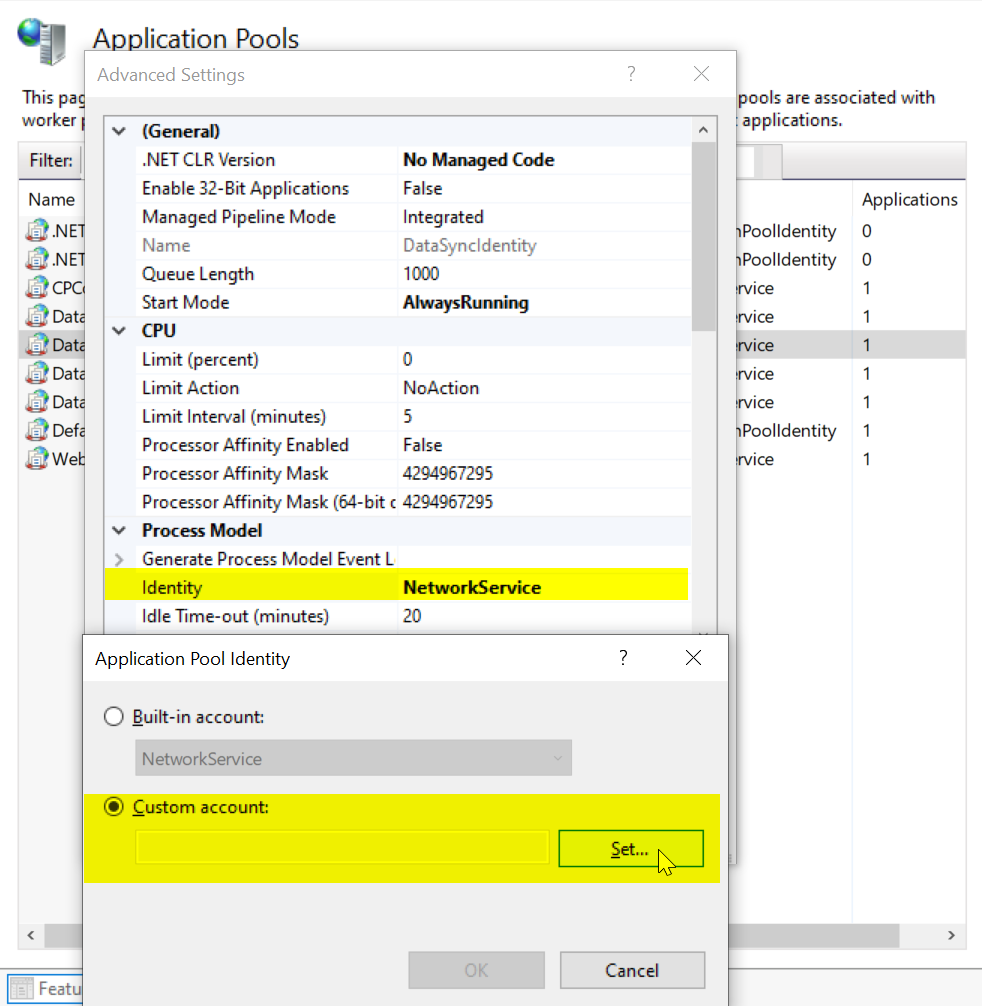
Task: Collapse the CPU settings section
Action: coord(120,331)
